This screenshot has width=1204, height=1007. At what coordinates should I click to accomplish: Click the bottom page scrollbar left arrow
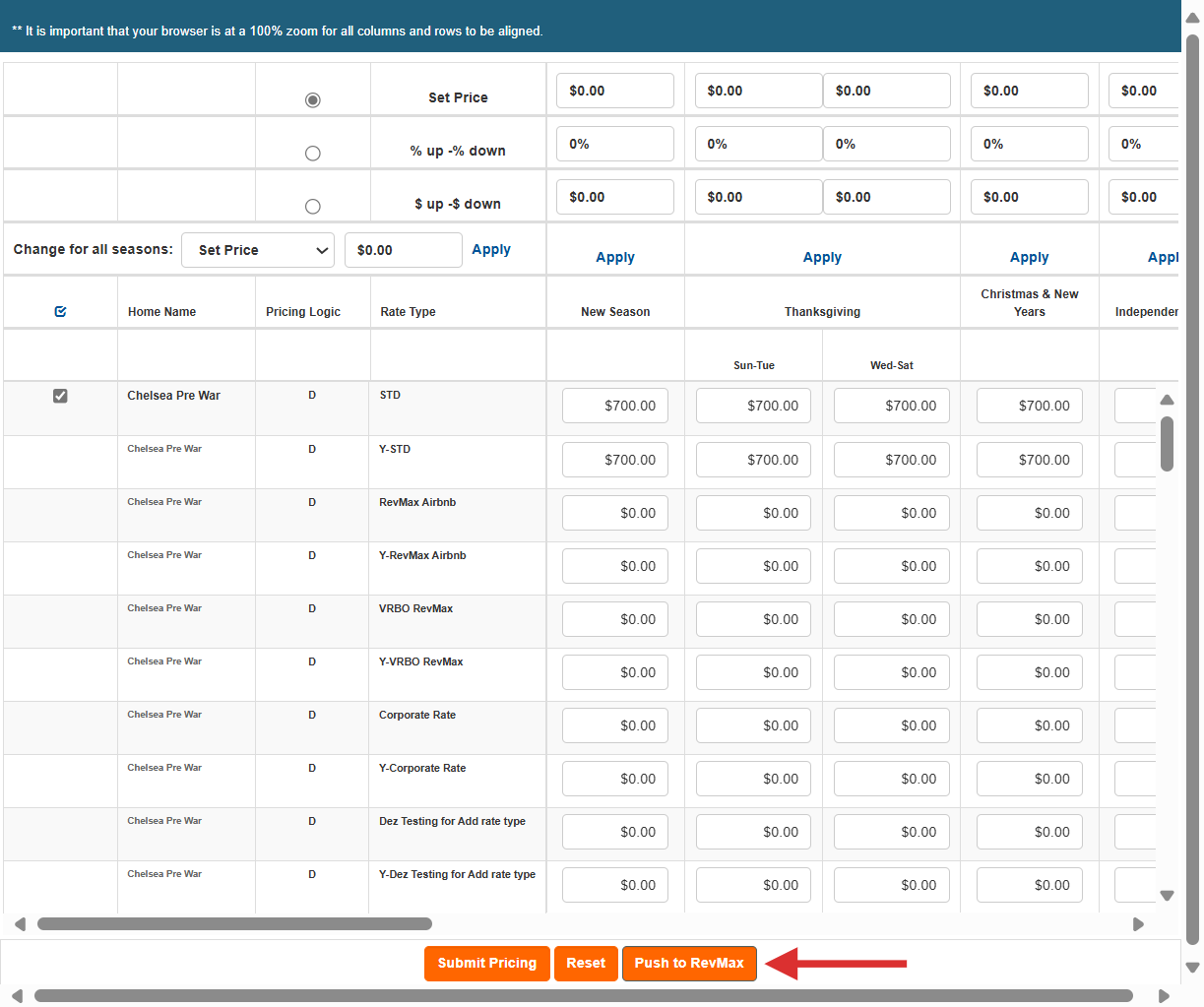pos(17,996)
